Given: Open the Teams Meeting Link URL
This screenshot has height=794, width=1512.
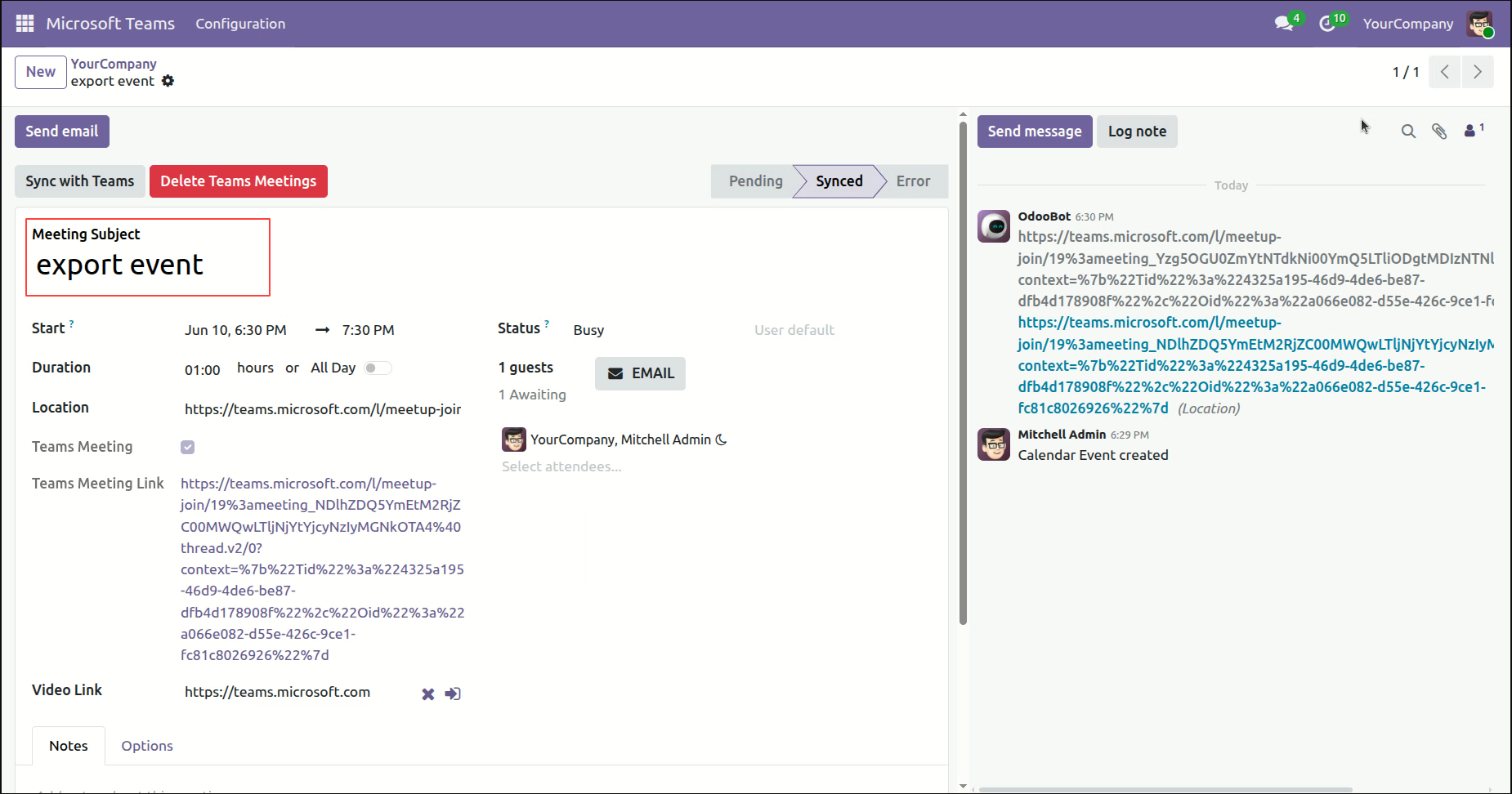Looking at the screenshot, I should [x=322, y=569].
